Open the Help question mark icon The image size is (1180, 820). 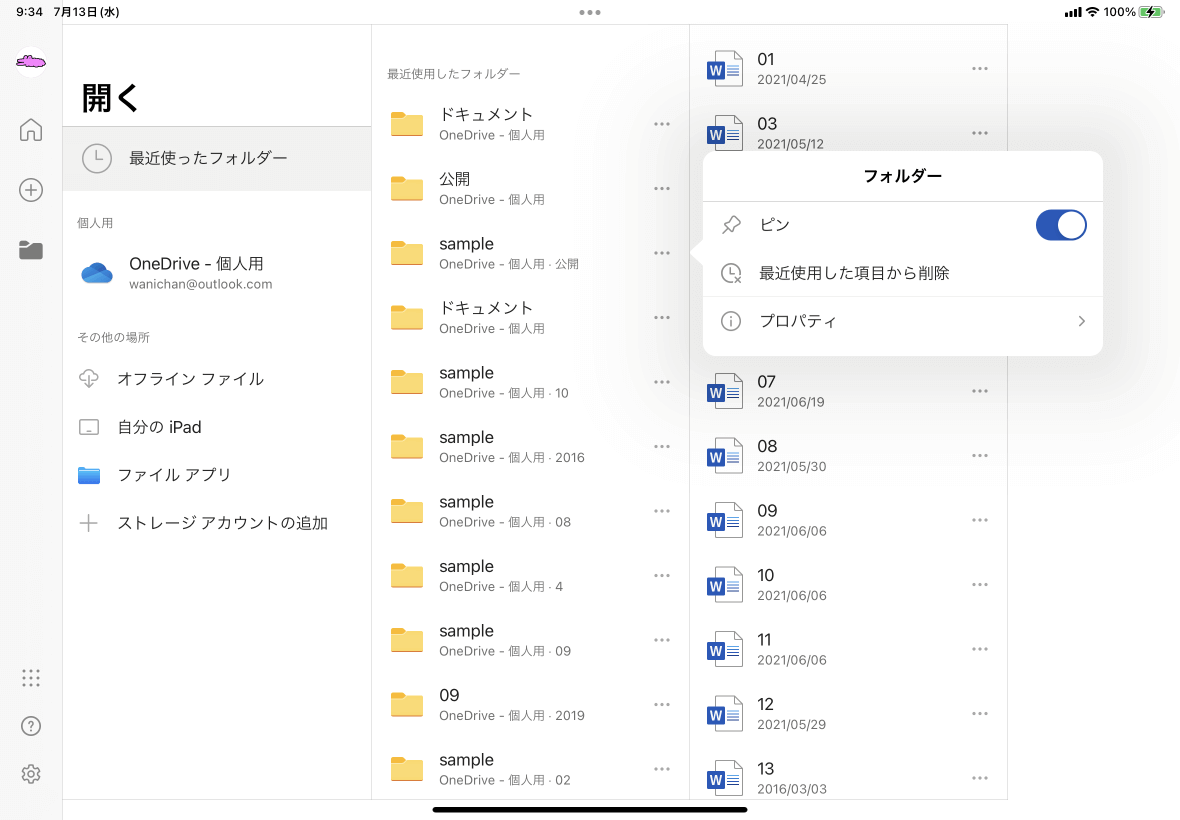[31, 726]
